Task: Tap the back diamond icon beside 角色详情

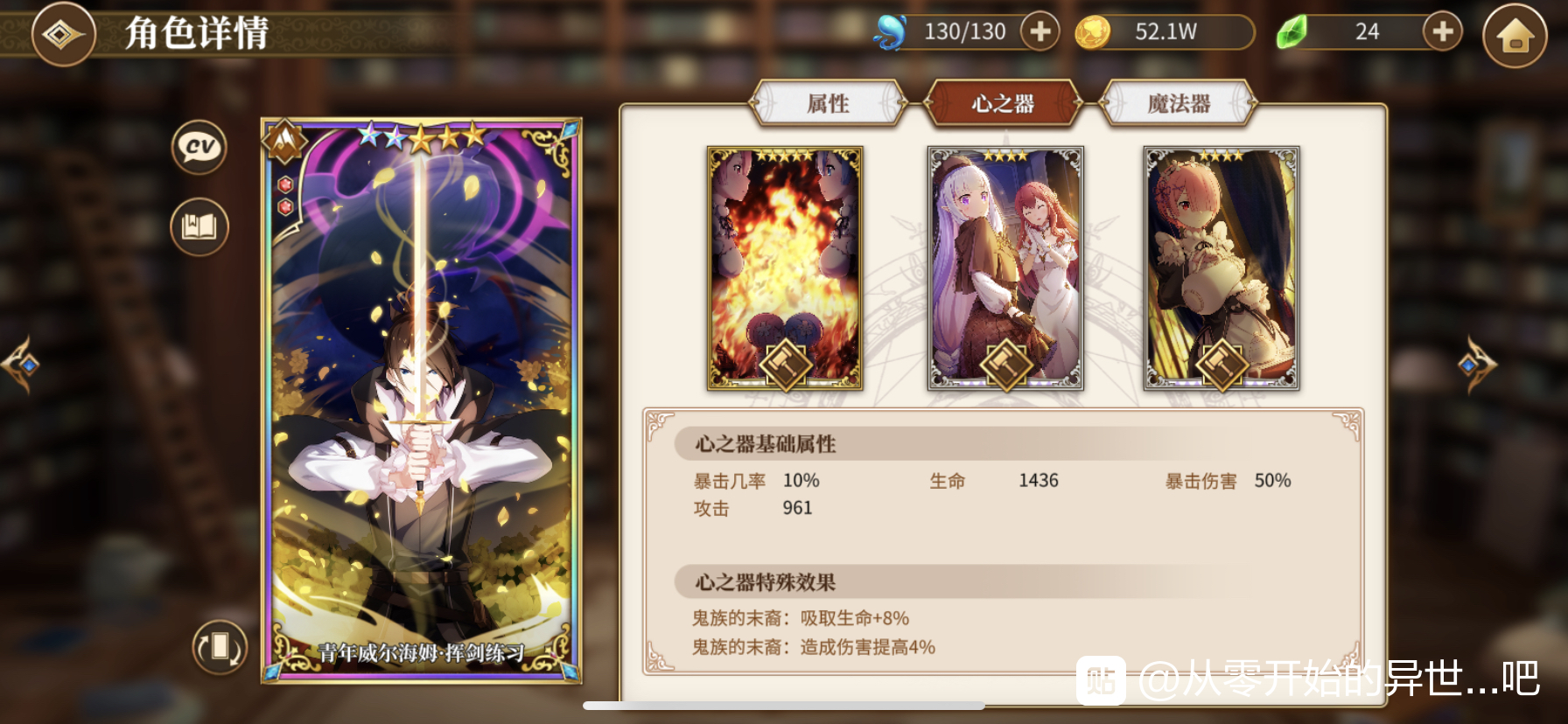Action: (62, 33)
